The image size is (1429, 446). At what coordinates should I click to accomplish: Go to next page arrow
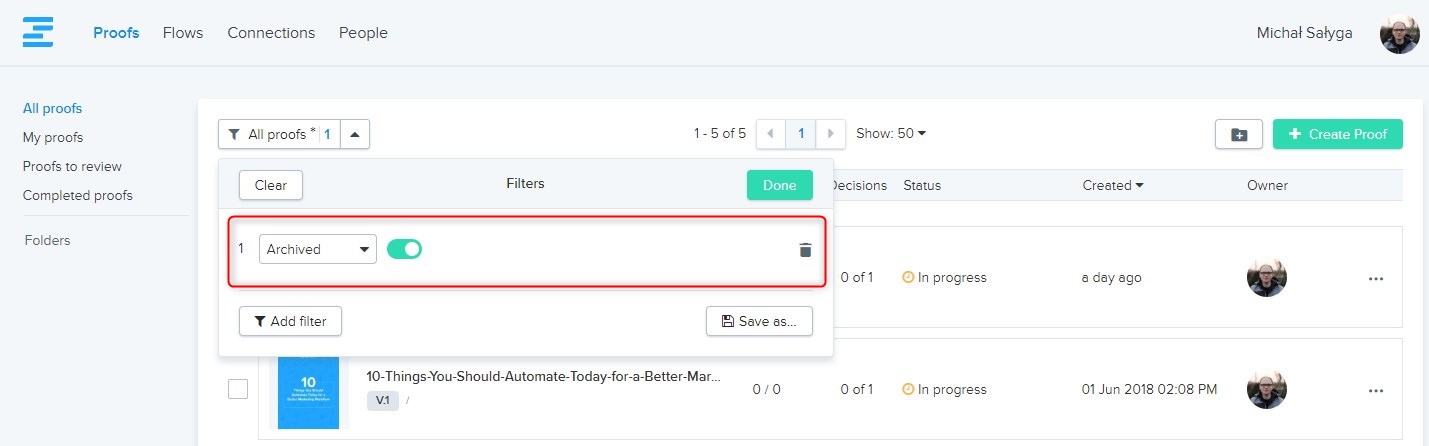pos(831,134)
